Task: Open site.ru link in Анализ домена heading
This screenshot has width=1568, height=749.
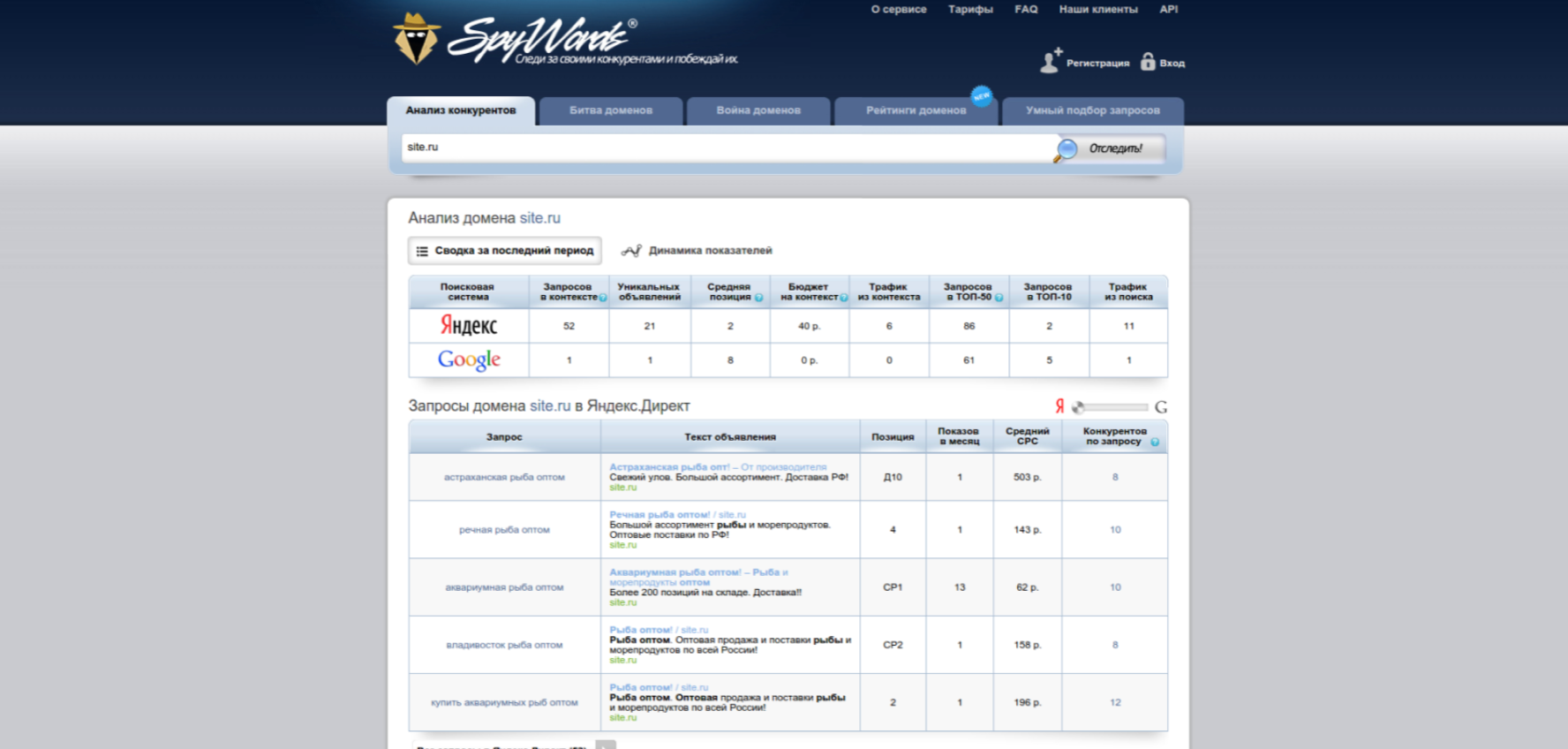Action: [x=539, y=218]
